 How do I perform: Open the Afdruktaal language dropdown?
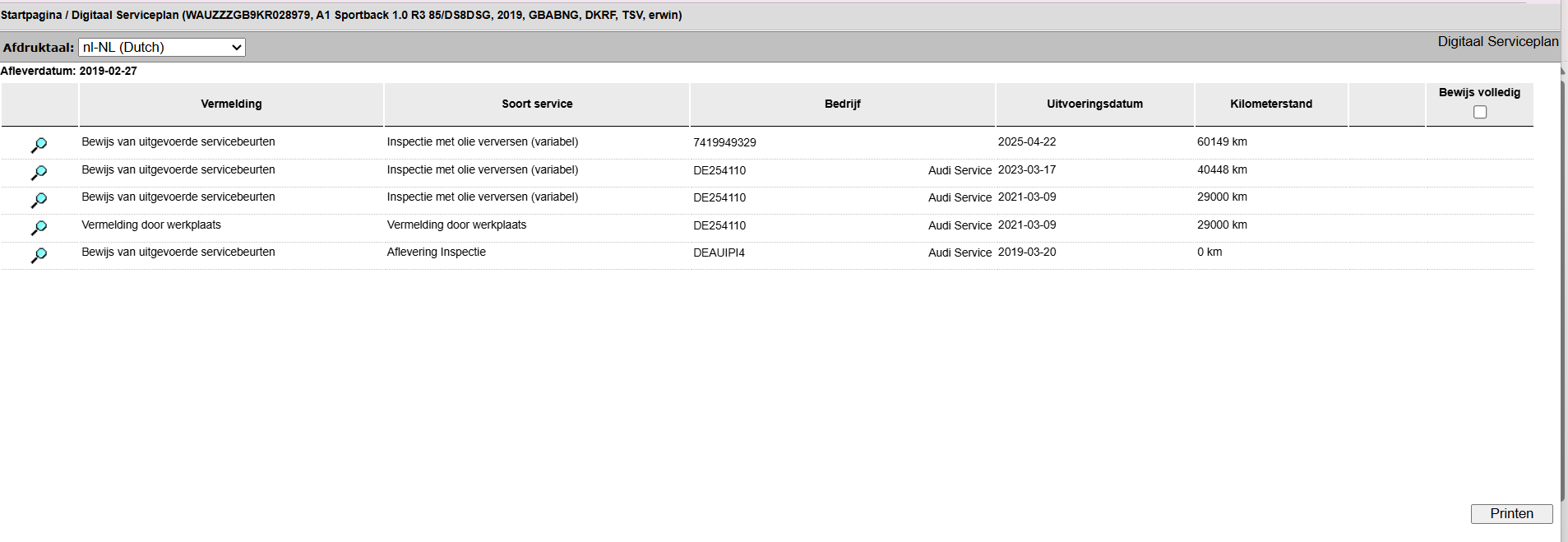162,48
